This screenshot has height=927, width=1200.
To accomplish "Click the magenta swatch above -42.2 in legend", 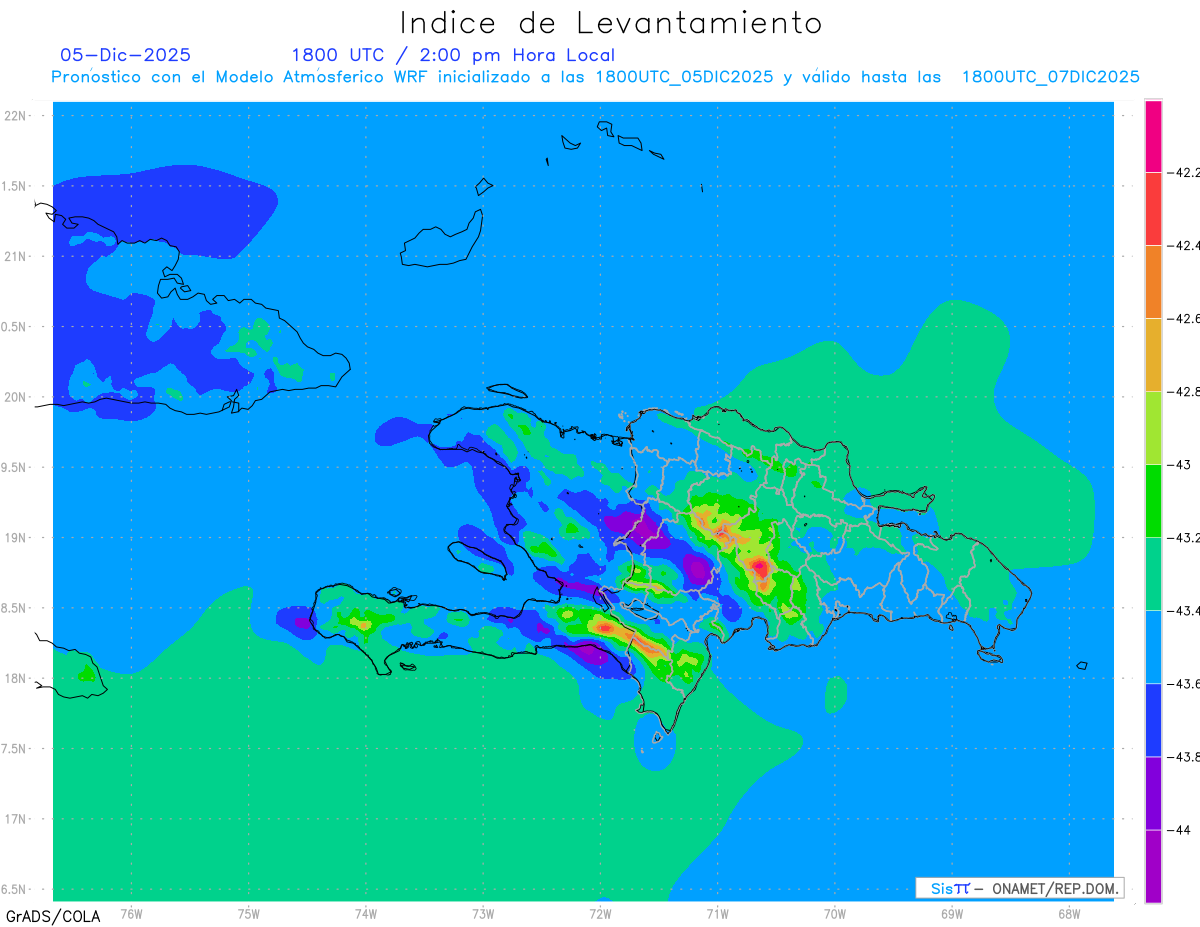I will tap(1153, 136).
